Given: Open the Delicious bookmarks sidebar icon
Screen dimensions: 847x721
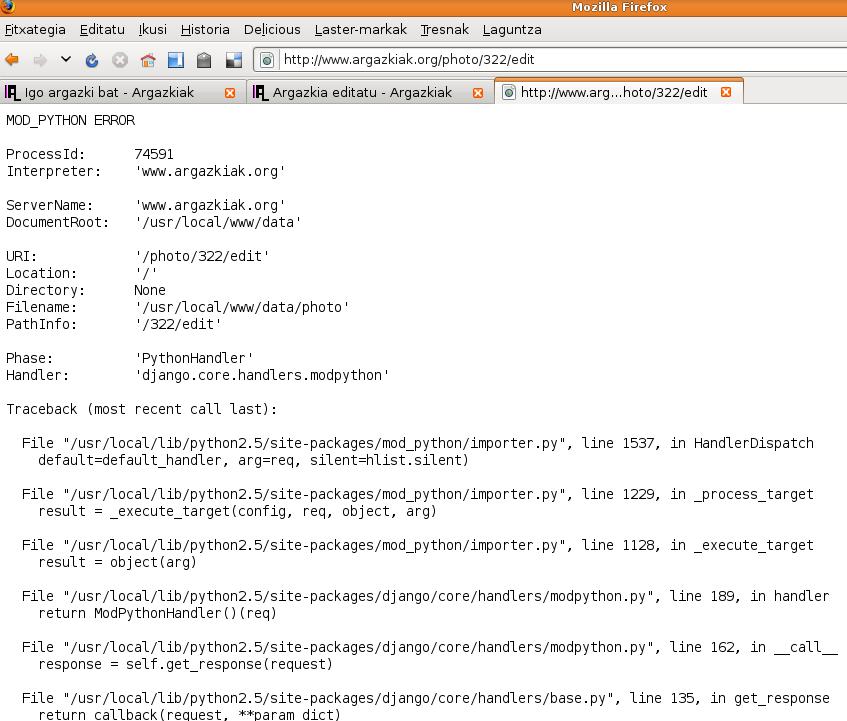Looking at the screenshot, I should 176,60.
